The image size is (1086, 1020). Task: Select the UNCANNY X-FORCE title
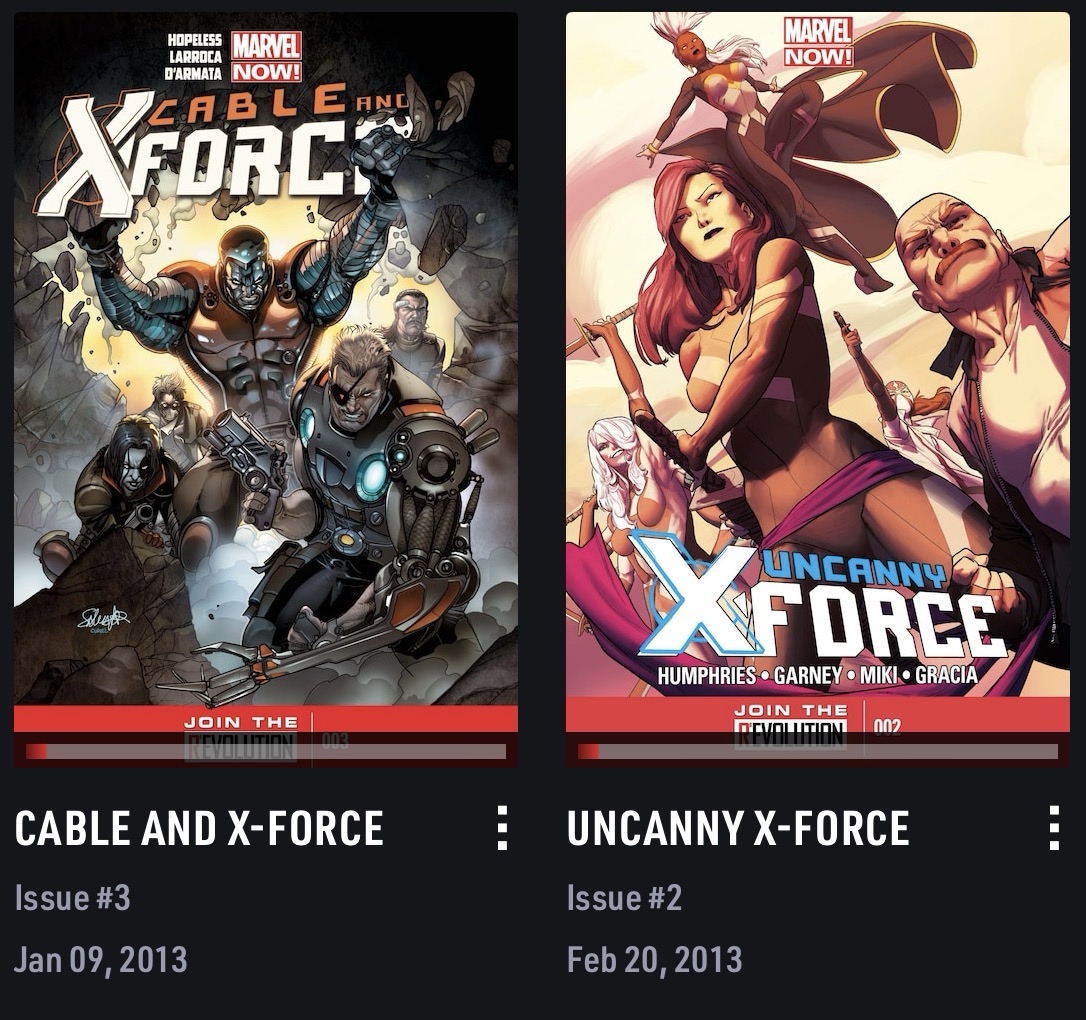[x=738, y=828]
